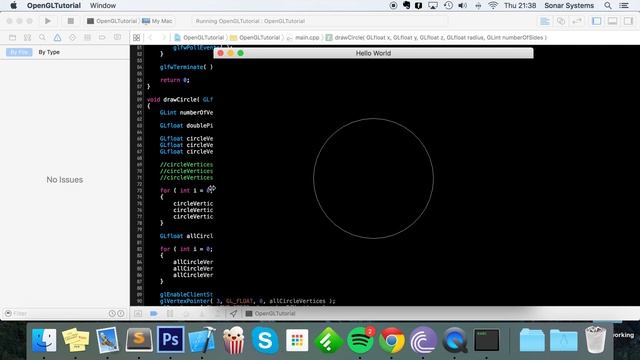Image resolution: width=640 pixels, height=360 pixels.
Task: Click simulate location arrow in debug bar
Action: pos(233,313)
